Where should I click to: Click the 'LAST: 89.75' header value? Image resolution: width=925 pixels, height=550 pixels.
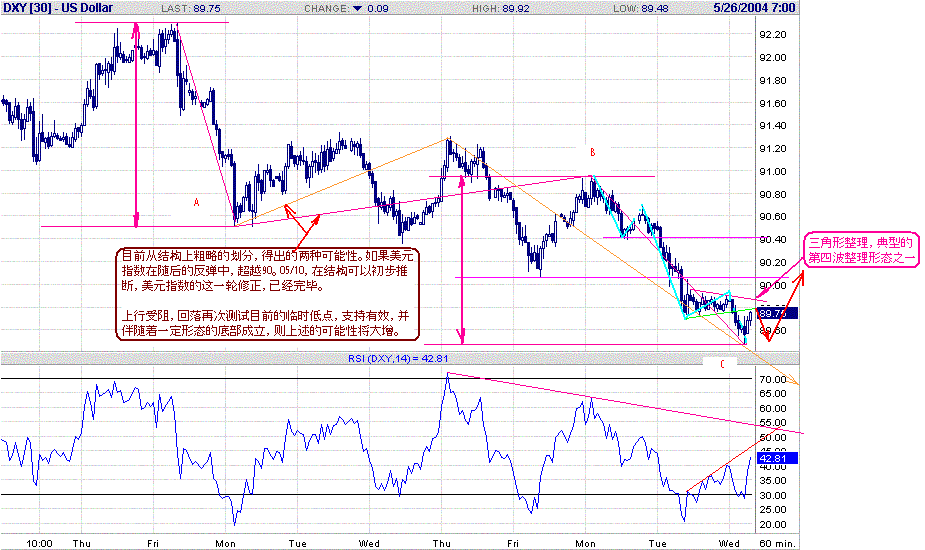pos(191,8)
